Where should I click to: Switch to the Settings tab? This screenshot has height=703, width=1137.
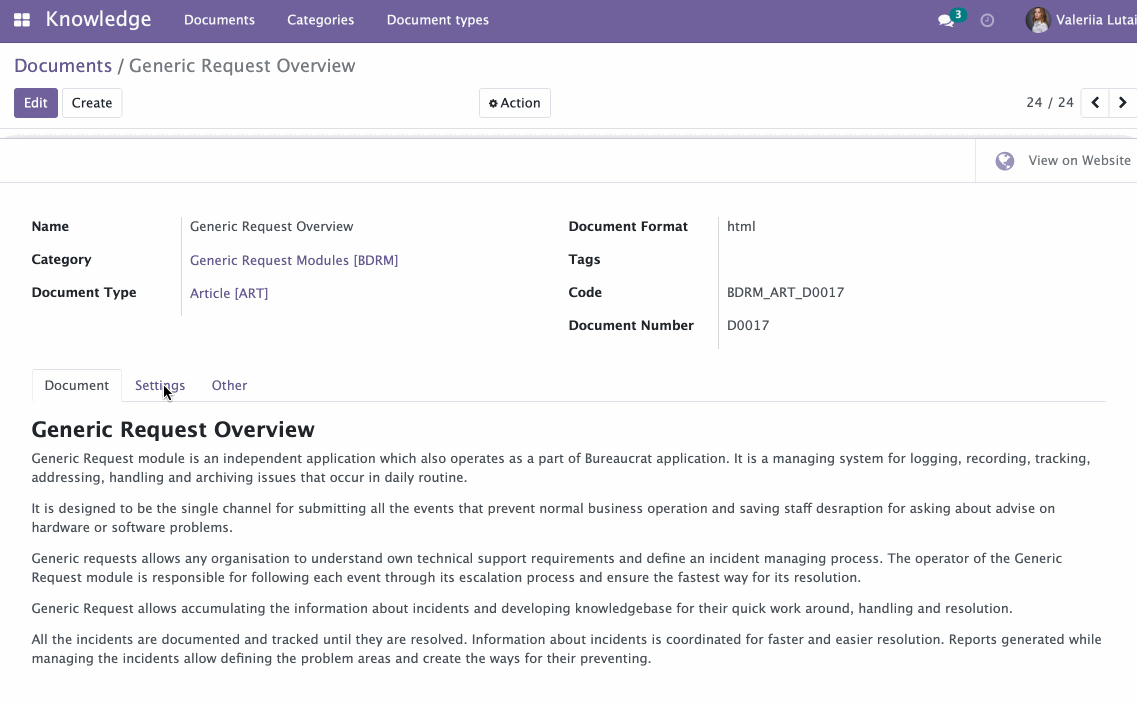click(x=160, y=385)
